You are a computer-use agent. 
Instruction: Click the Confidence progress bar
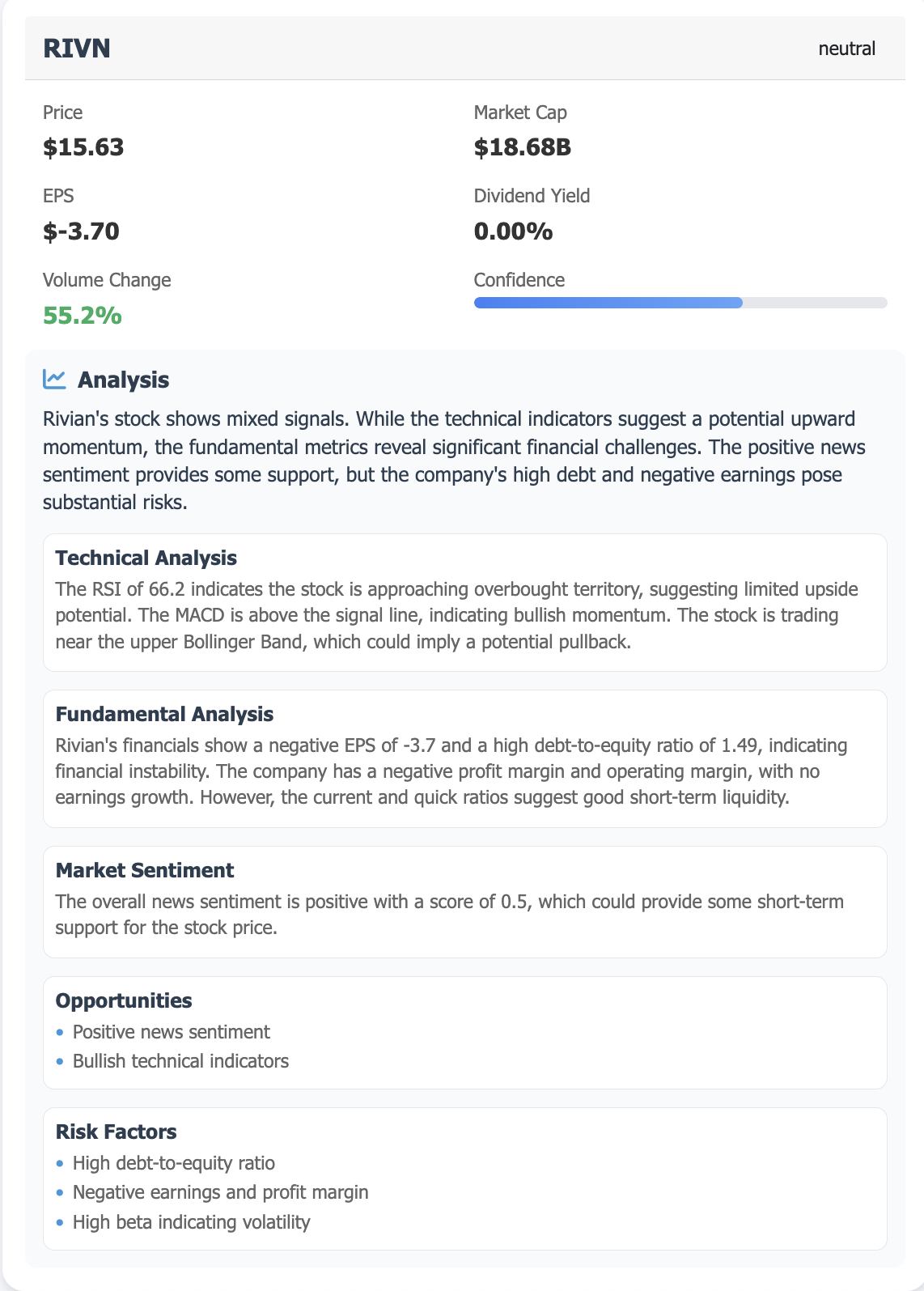(x=680, y=303)
